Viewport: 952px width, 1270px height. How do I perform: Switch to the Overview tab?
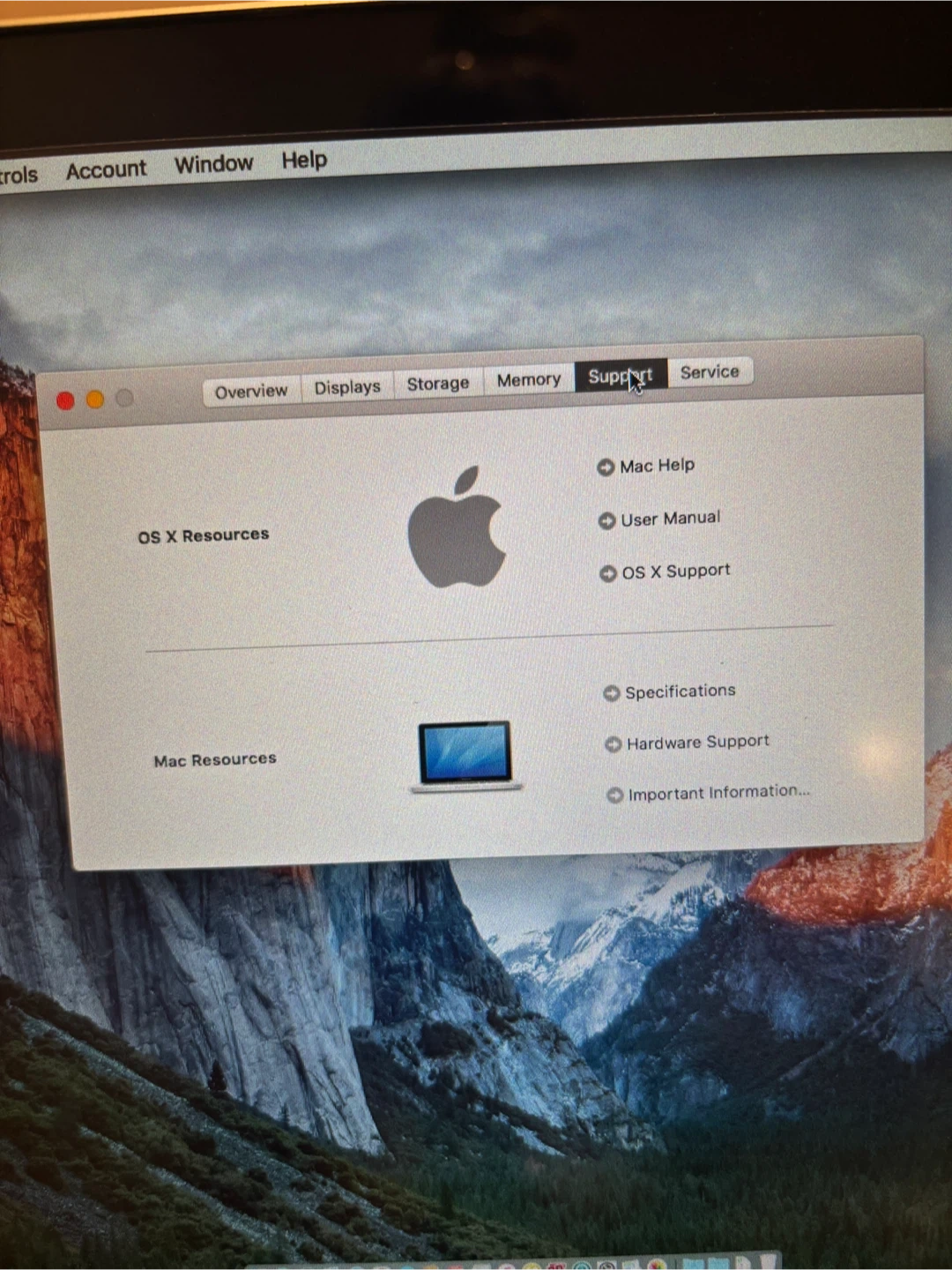(x=251, y=391)
